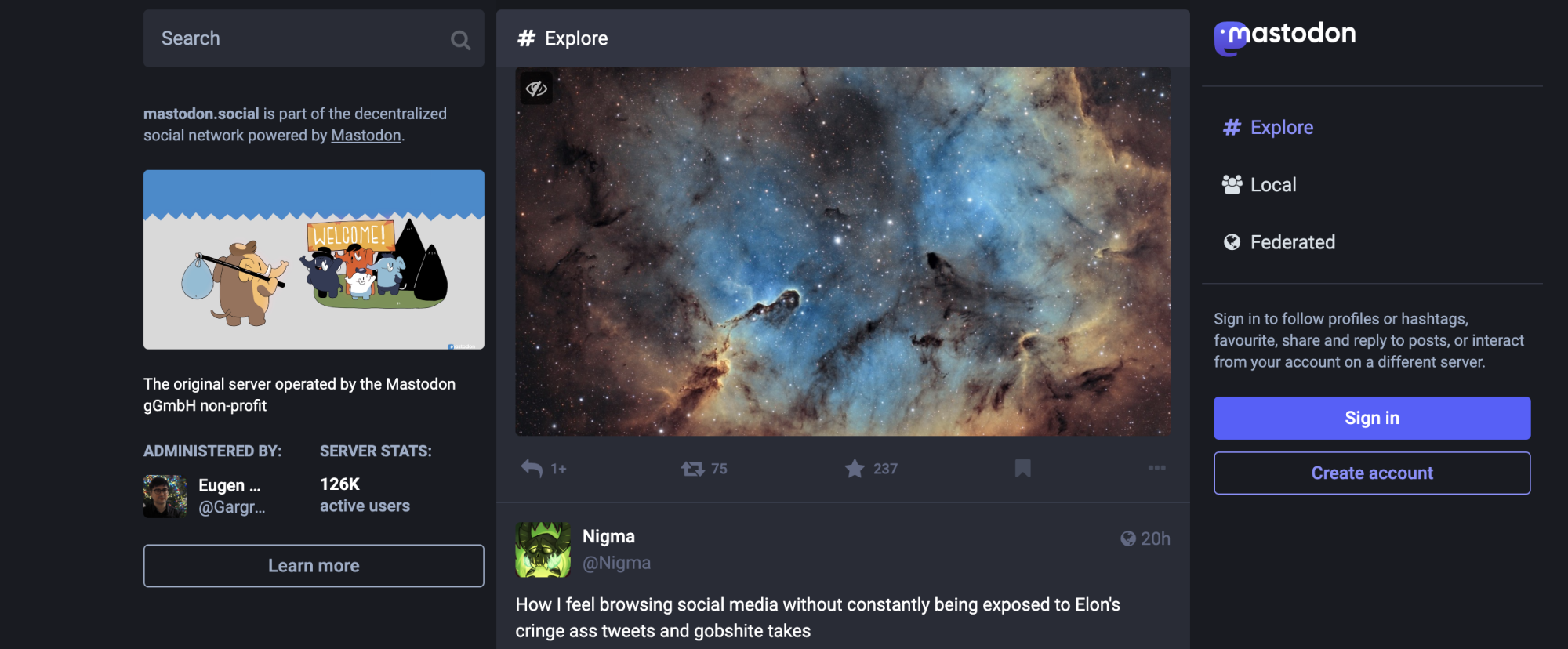Click Learn more about the server
Image resolution: width=1568 pixels, height=649 pixels.
pyautogui.click(x=314, y=566)
